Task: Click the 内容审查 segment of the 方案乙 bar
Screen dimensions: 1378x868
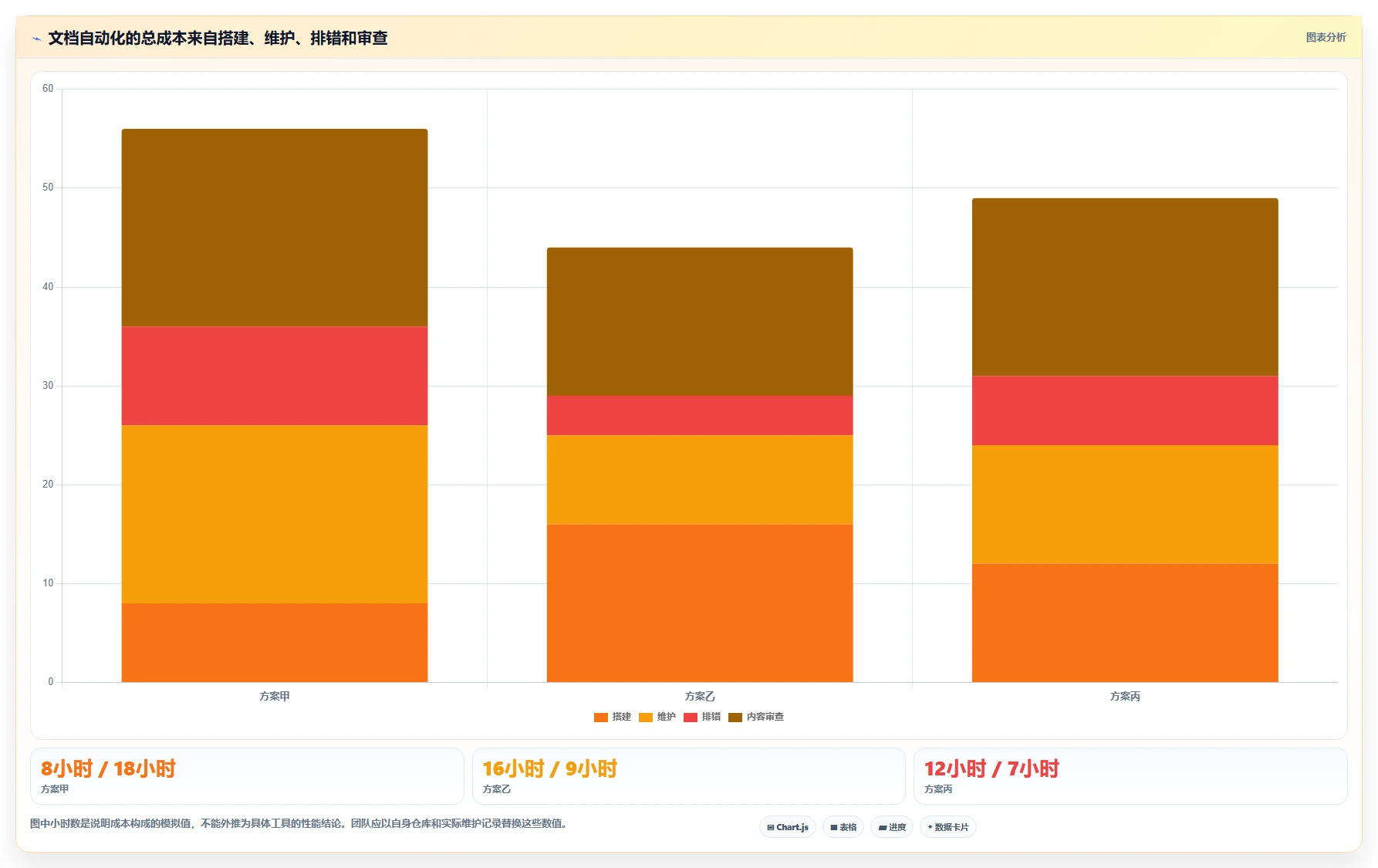Action: click(x=700, y=322)
